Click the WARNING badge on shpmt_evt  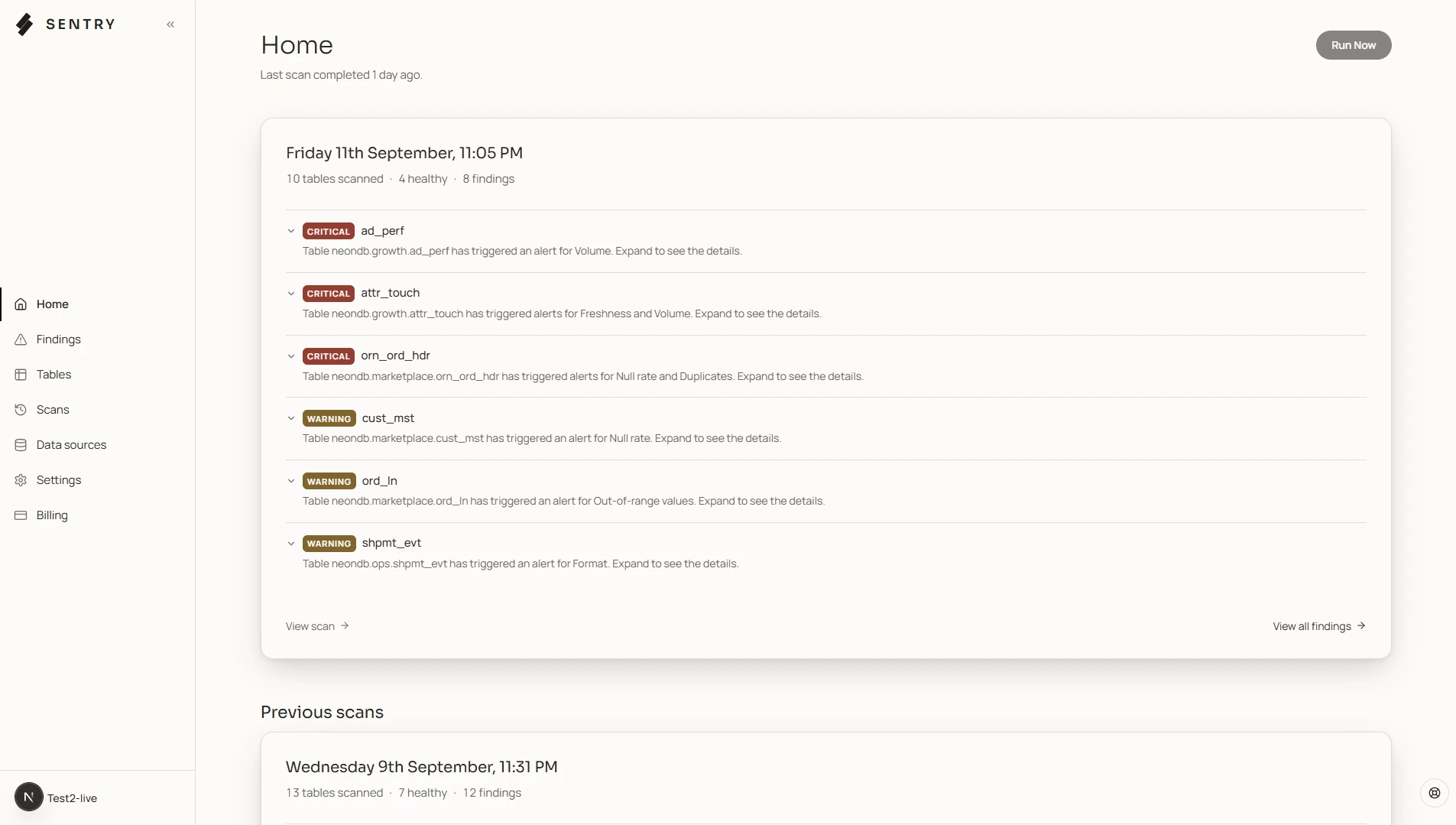coord(329,544)
